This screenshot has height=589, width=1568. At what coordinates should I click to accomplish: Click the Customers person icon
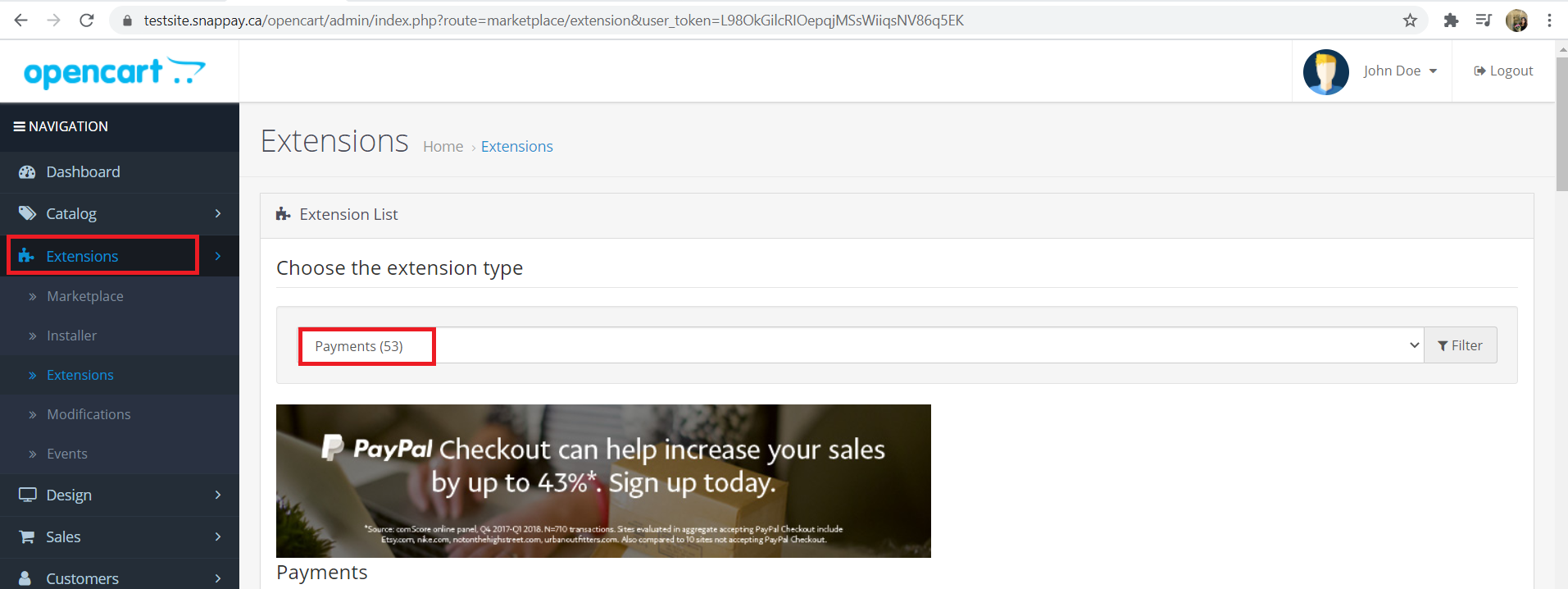pyautogui.click(x=25, y=578)
